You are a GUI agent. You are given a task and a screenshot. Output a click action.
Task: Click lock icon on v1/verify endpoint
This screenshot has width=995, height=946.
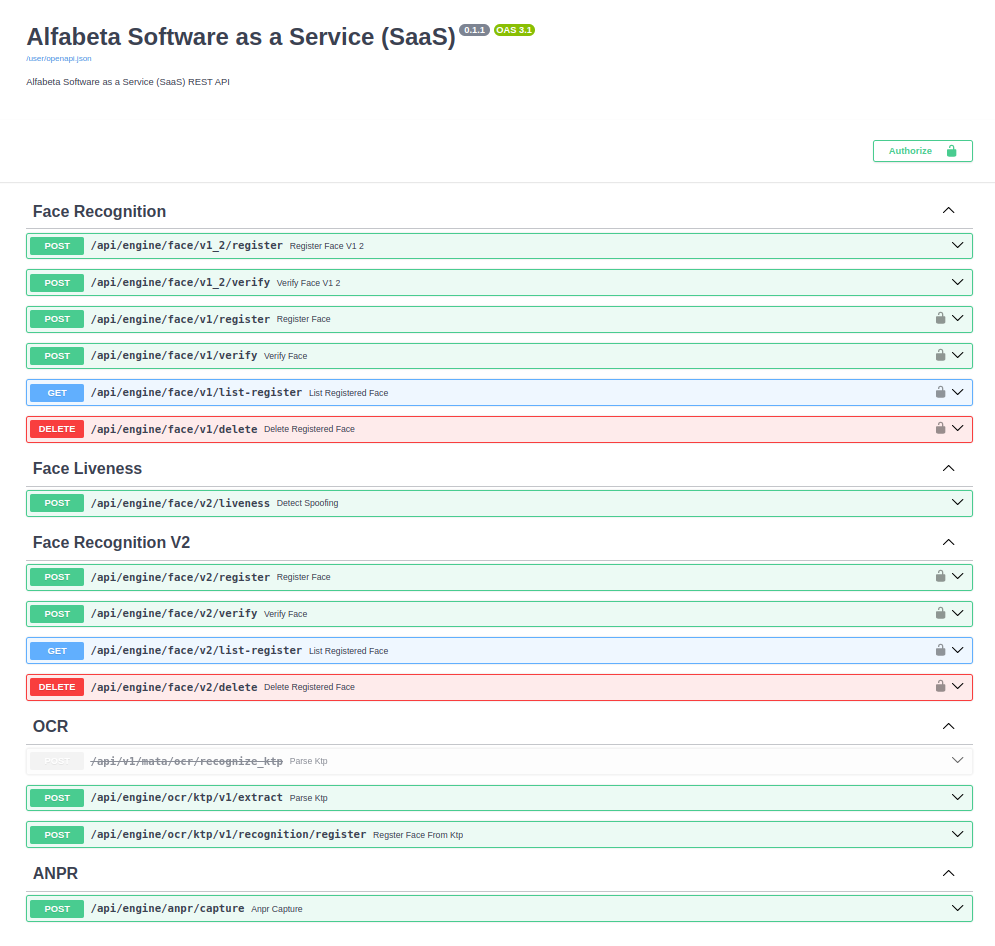[940, 355]
